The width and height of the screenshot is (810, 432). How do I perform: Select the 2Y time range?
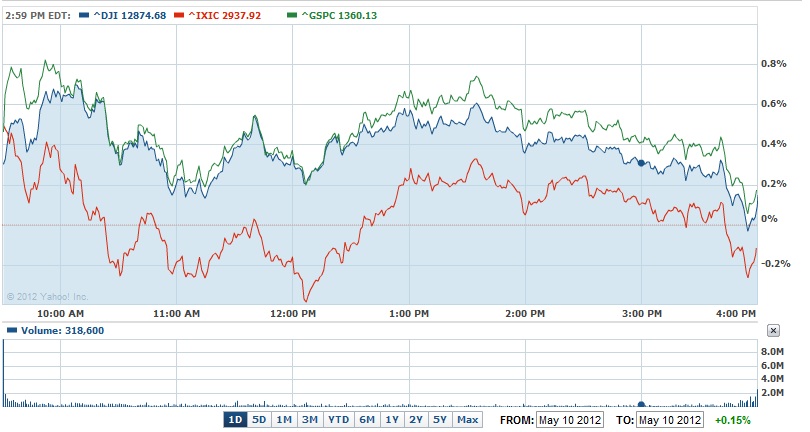click(x=415, y=419)
